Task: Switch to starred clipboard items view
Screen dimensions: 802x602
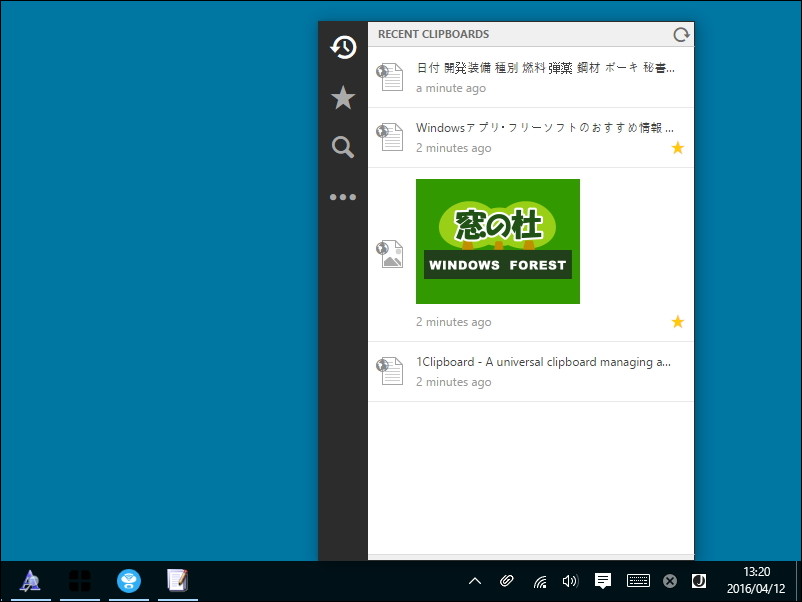Action: (x=343, y=97)
